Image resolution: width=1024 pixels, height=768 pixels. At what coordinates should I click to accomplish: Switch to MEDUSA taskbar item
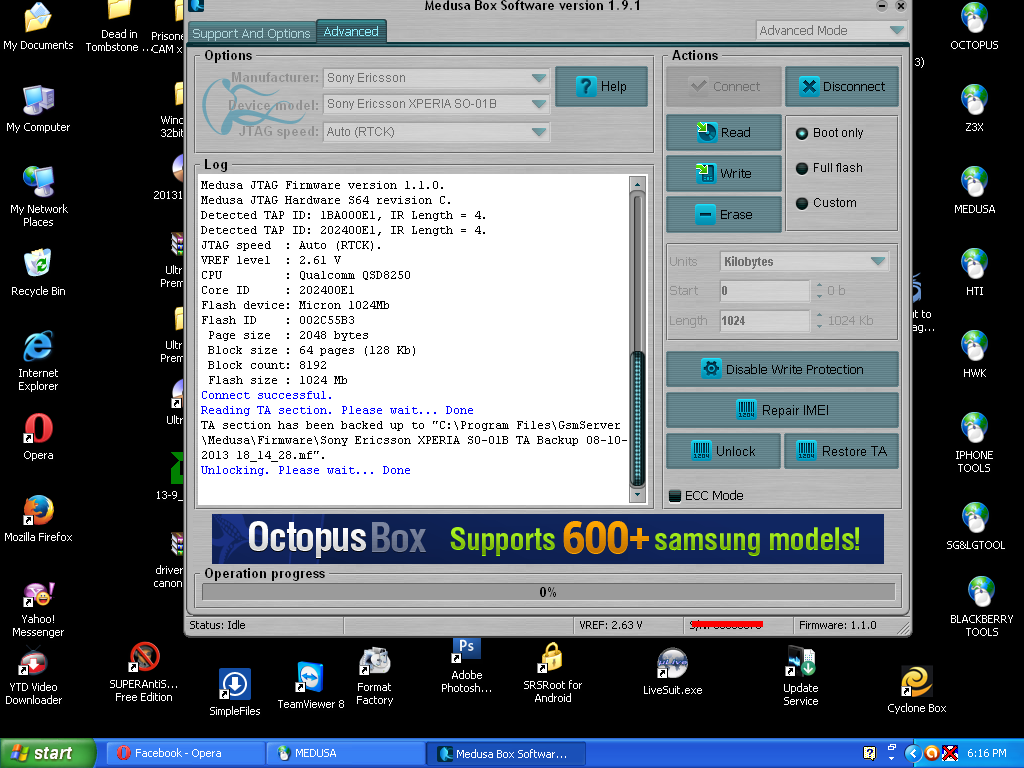[x=345, y=753]
